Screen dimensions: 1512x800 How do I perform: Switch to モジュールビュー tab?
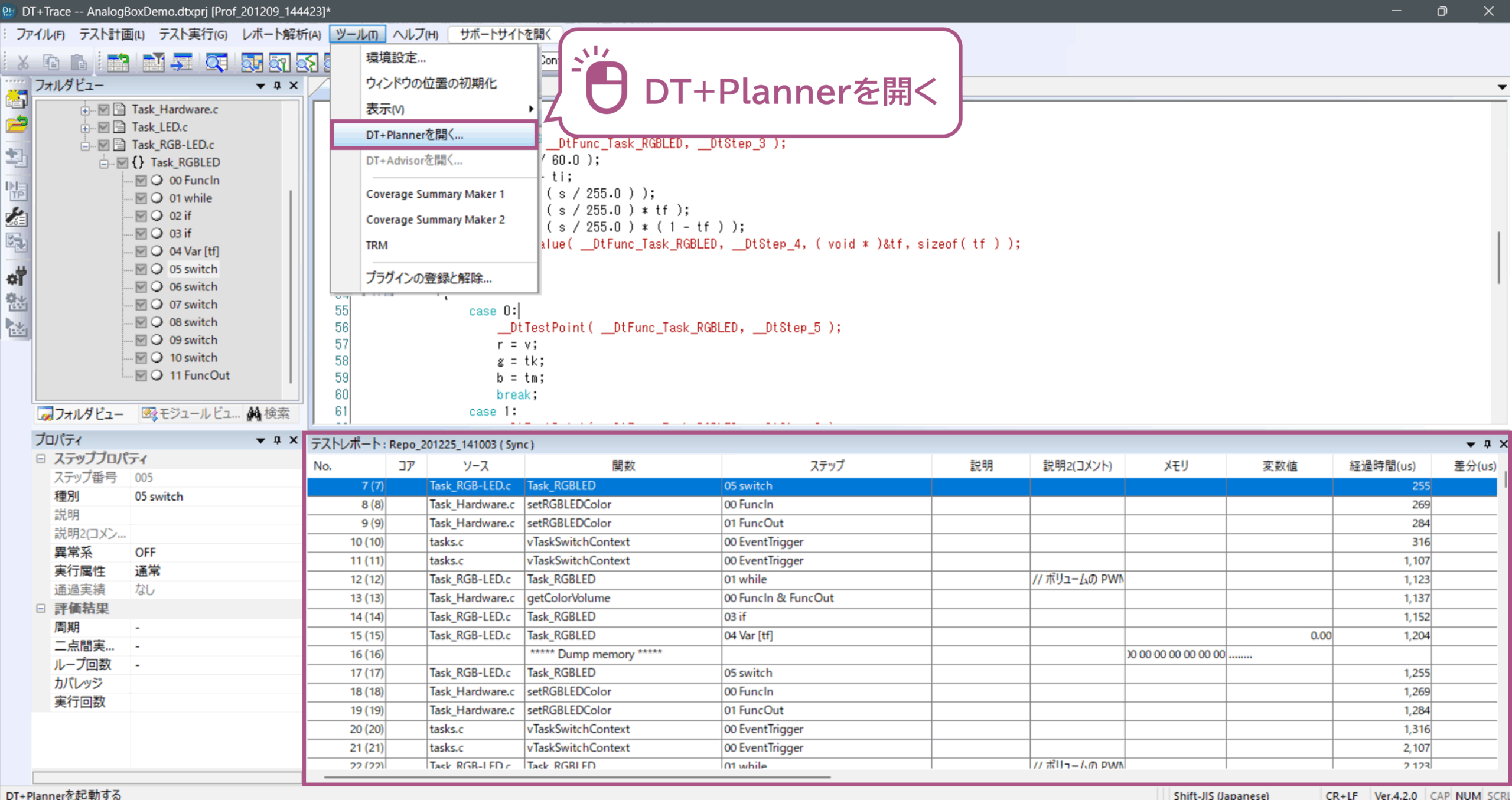pyautogui.click(x=191, y=414)
